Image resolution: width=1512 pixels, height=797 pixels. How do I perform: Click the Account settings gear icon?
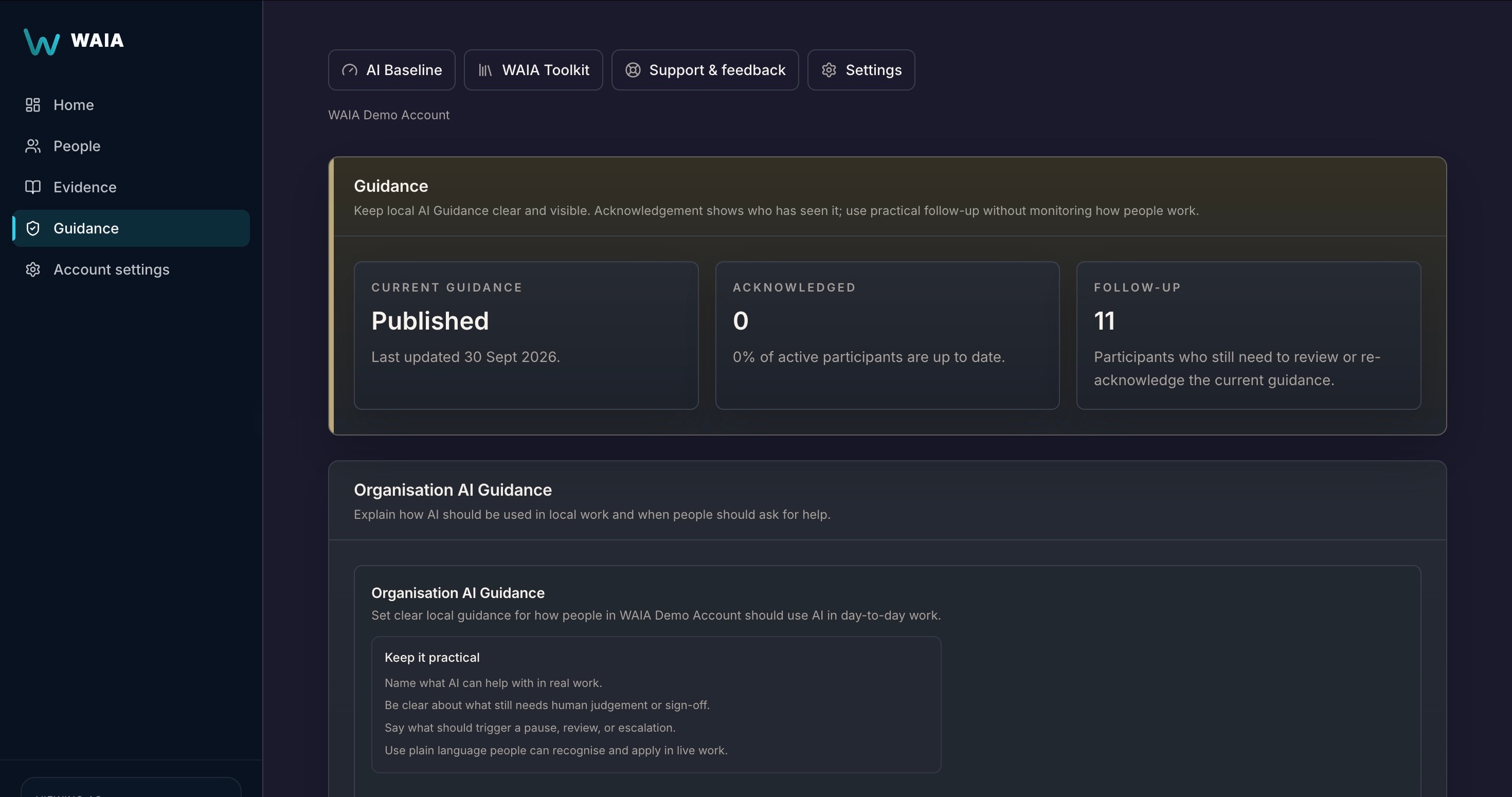pyautogui.click(x=33, y=269)
